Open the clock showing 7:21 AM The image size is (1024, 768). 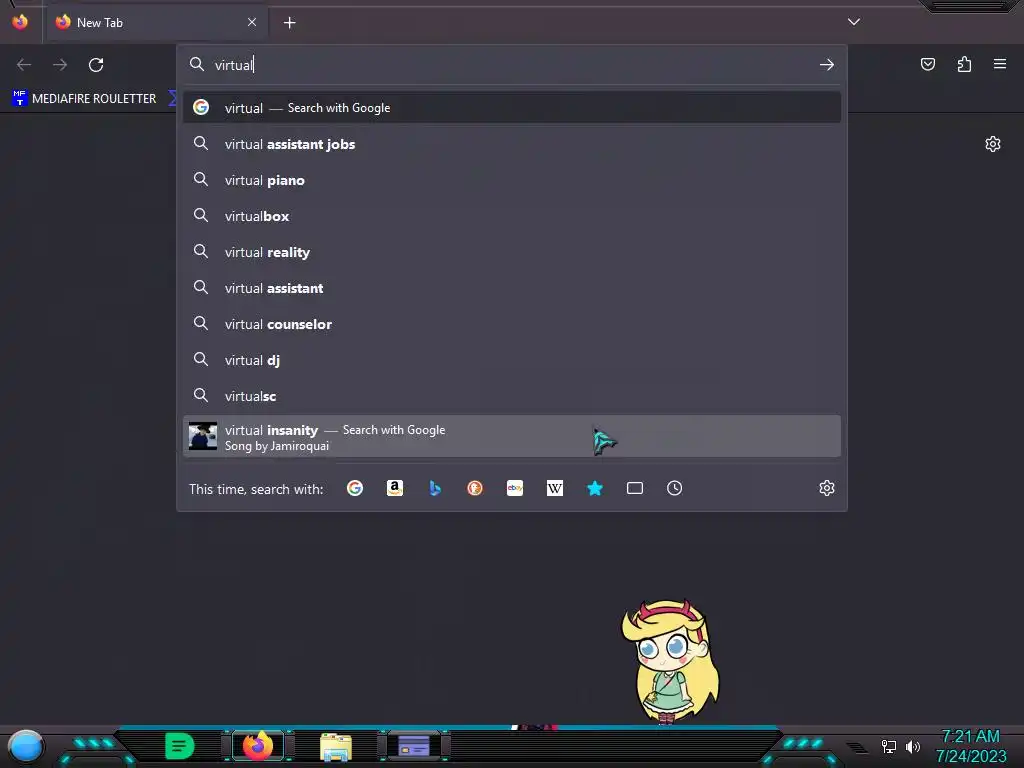click(x=971, y=746)
